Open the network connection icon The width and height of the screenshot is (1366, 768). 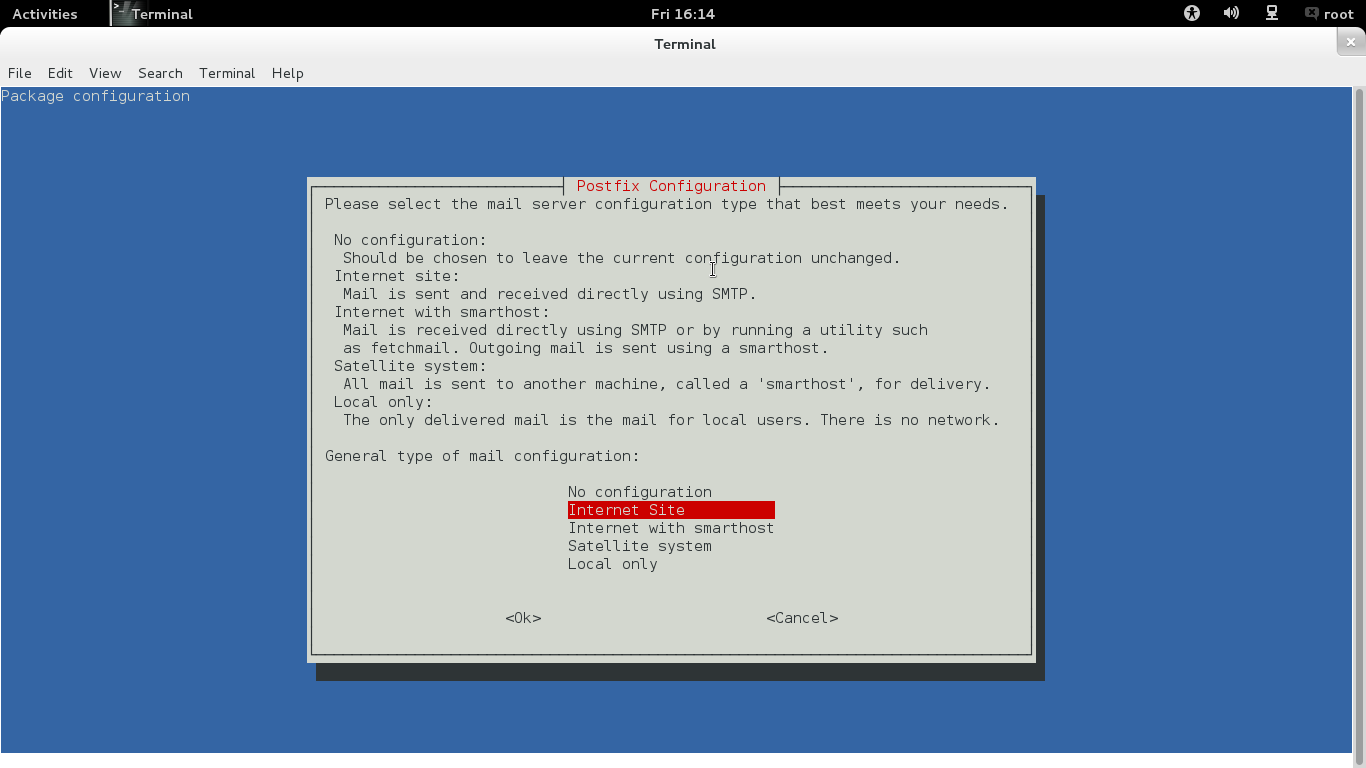tap(1271, 13)
